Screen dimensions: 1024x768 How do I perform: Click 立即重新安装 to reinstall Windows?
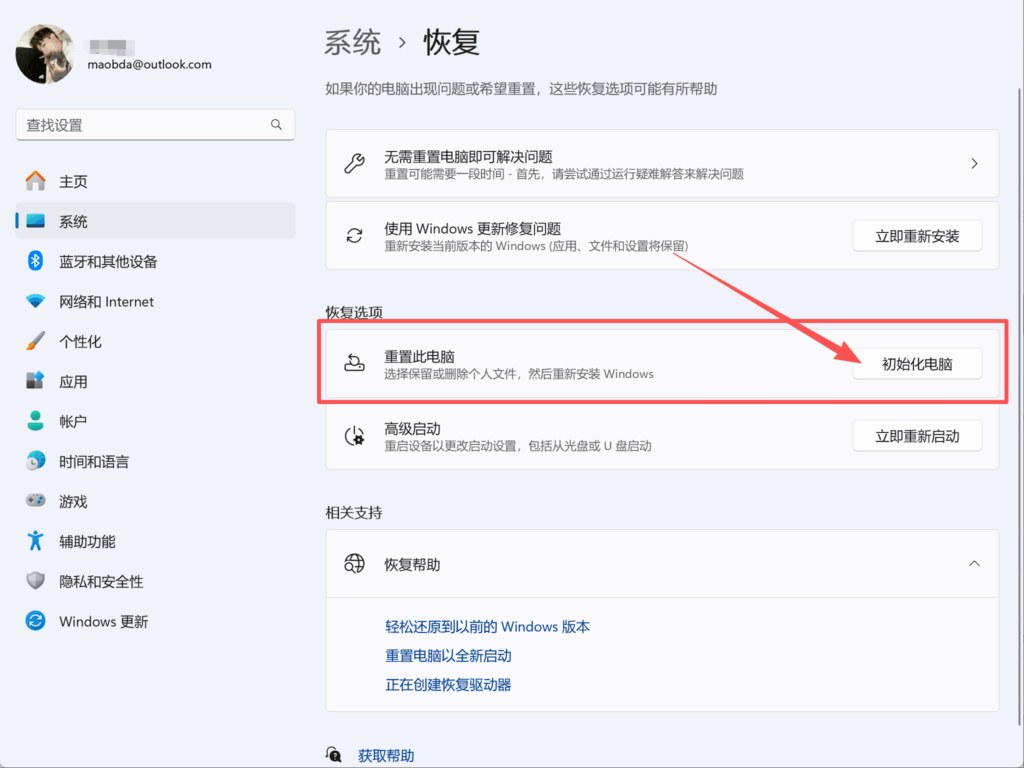(x=916, y=235)
